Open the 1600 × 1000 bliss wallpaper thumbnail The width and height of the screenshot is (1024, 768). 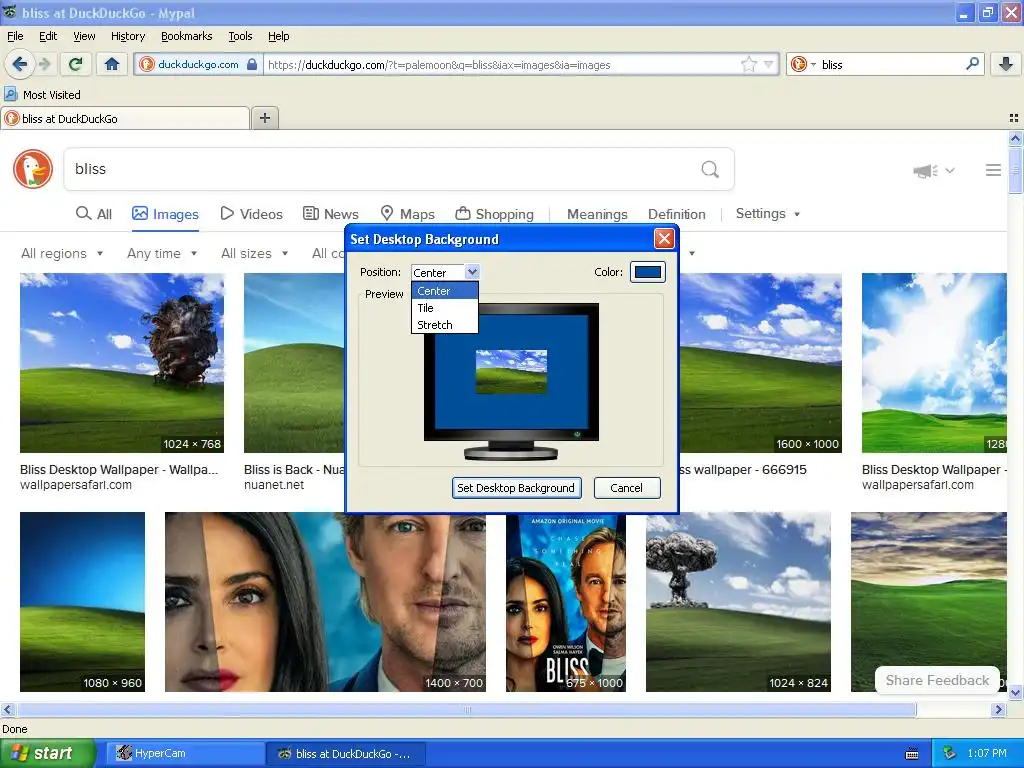[760, 363]
